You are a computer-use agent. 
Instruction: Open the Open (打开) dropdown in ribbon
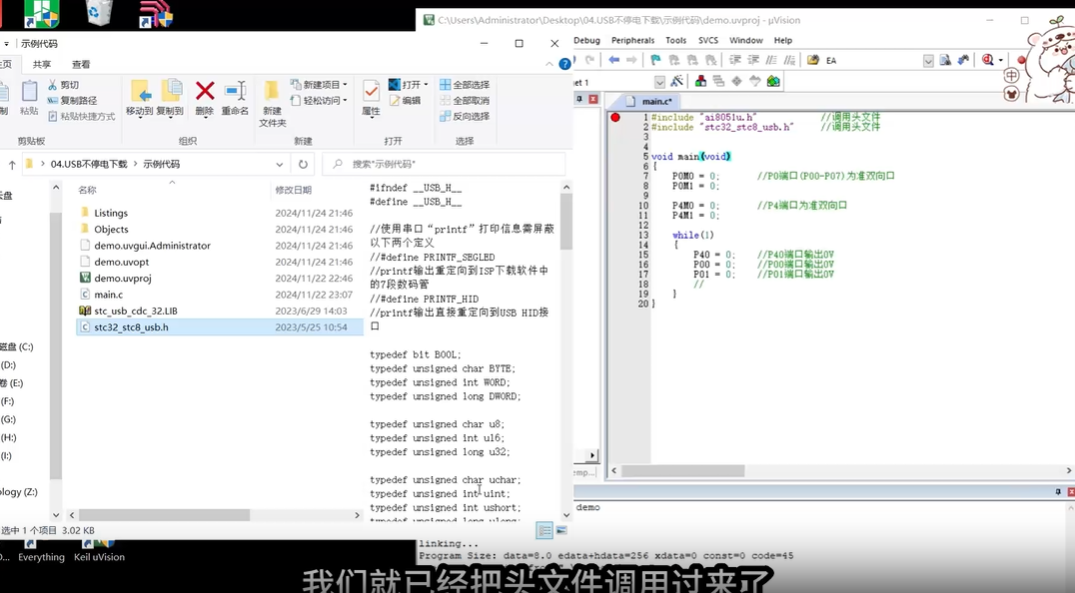426,85
